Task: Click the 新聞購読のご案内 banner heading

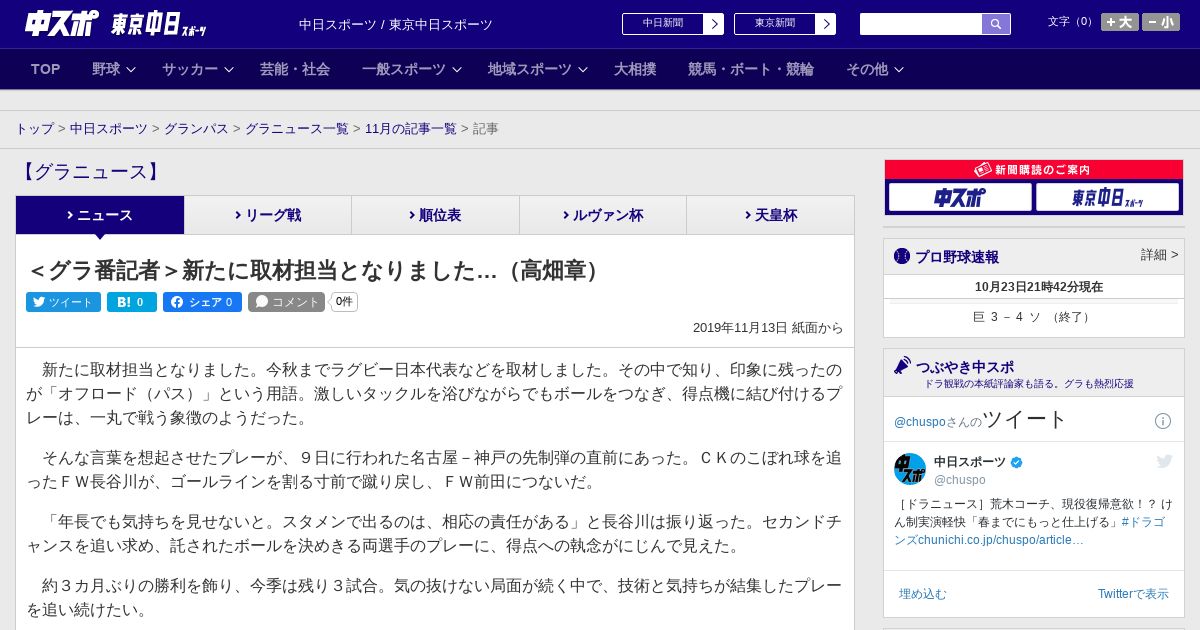Action: pyautogui.click(x=1033, y=170)
